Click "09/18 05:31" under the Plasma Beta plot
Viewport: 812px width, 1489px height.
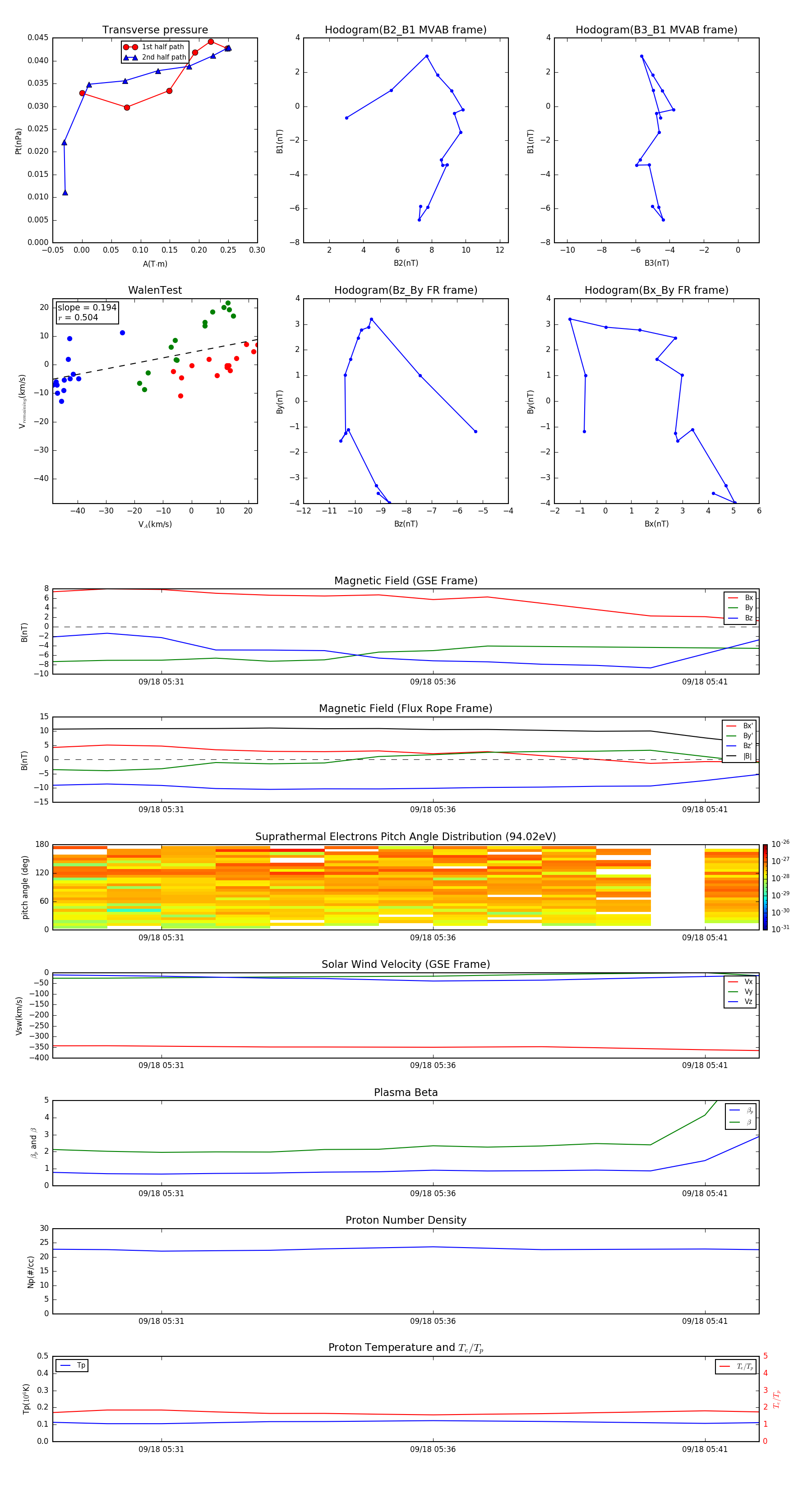[161, 1193]
